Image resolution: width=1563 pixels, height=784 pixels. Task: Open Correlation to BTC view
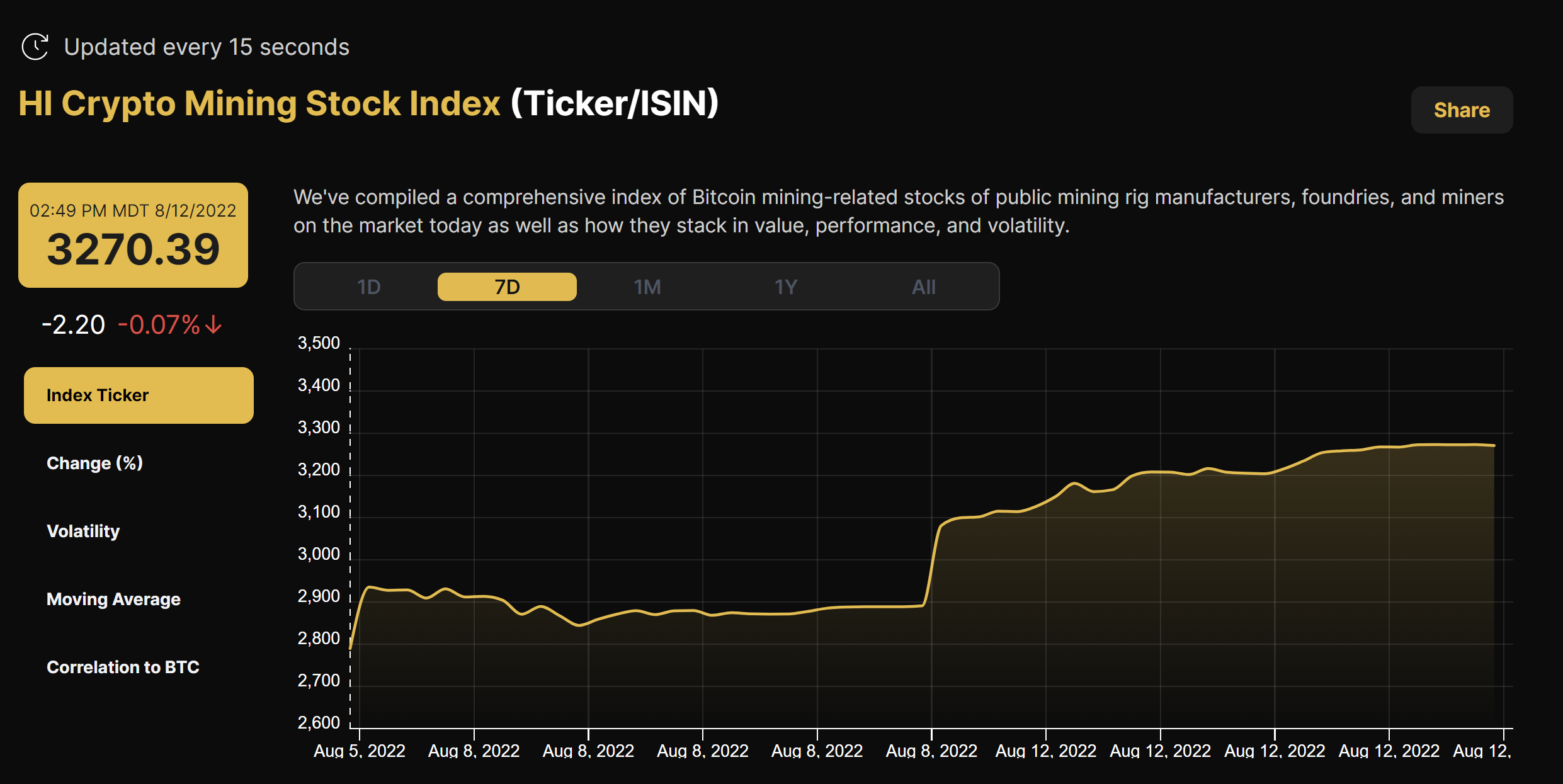[x=123, y=668]
